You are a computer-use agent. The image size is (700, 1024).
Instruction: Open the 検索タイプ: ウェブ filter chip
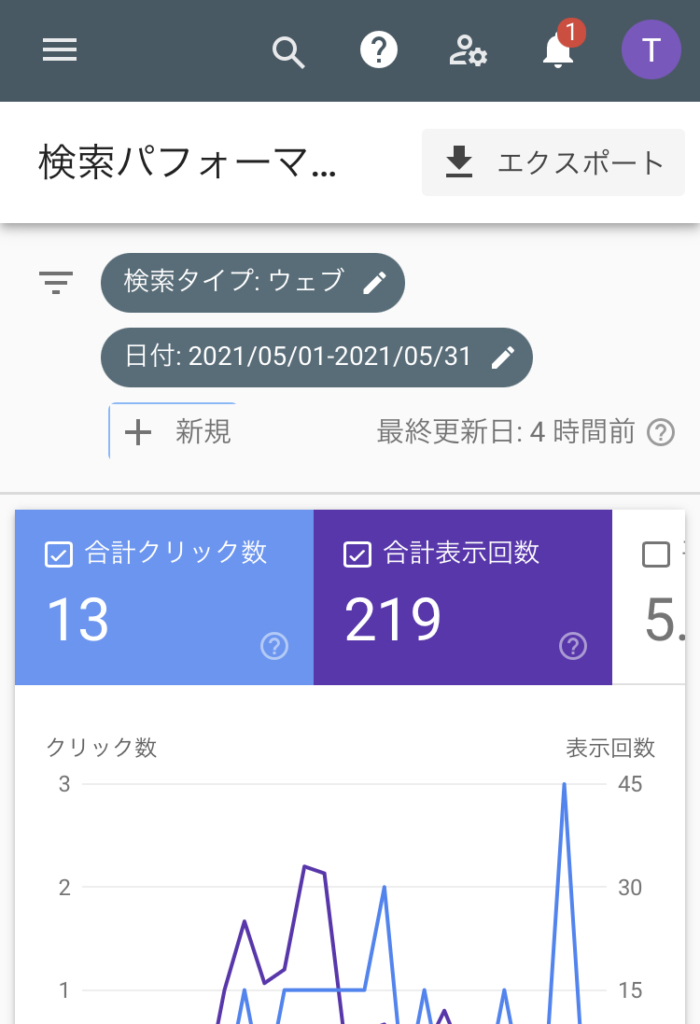click(x=234, y=282)
